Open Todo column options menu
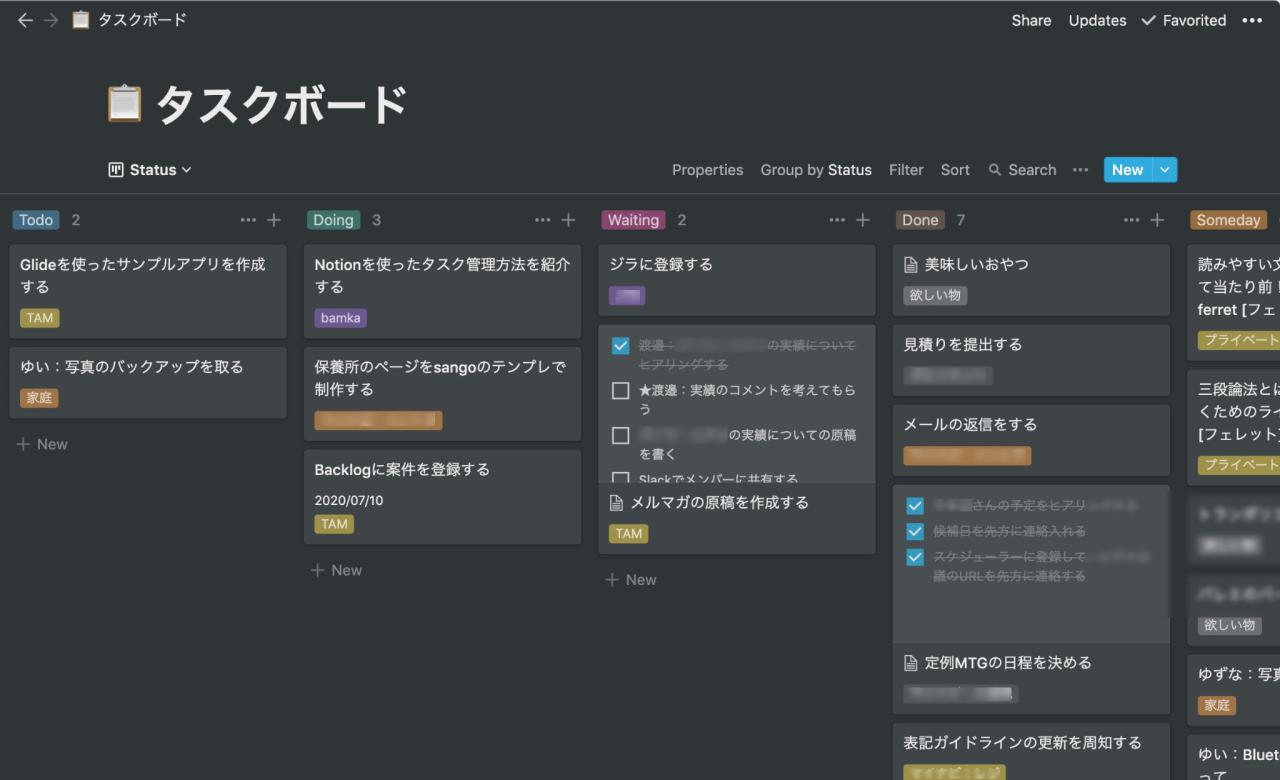Image resolution: width=1280 pixels, height=780 pixels. pyautogui.click(x=248, y=220)
